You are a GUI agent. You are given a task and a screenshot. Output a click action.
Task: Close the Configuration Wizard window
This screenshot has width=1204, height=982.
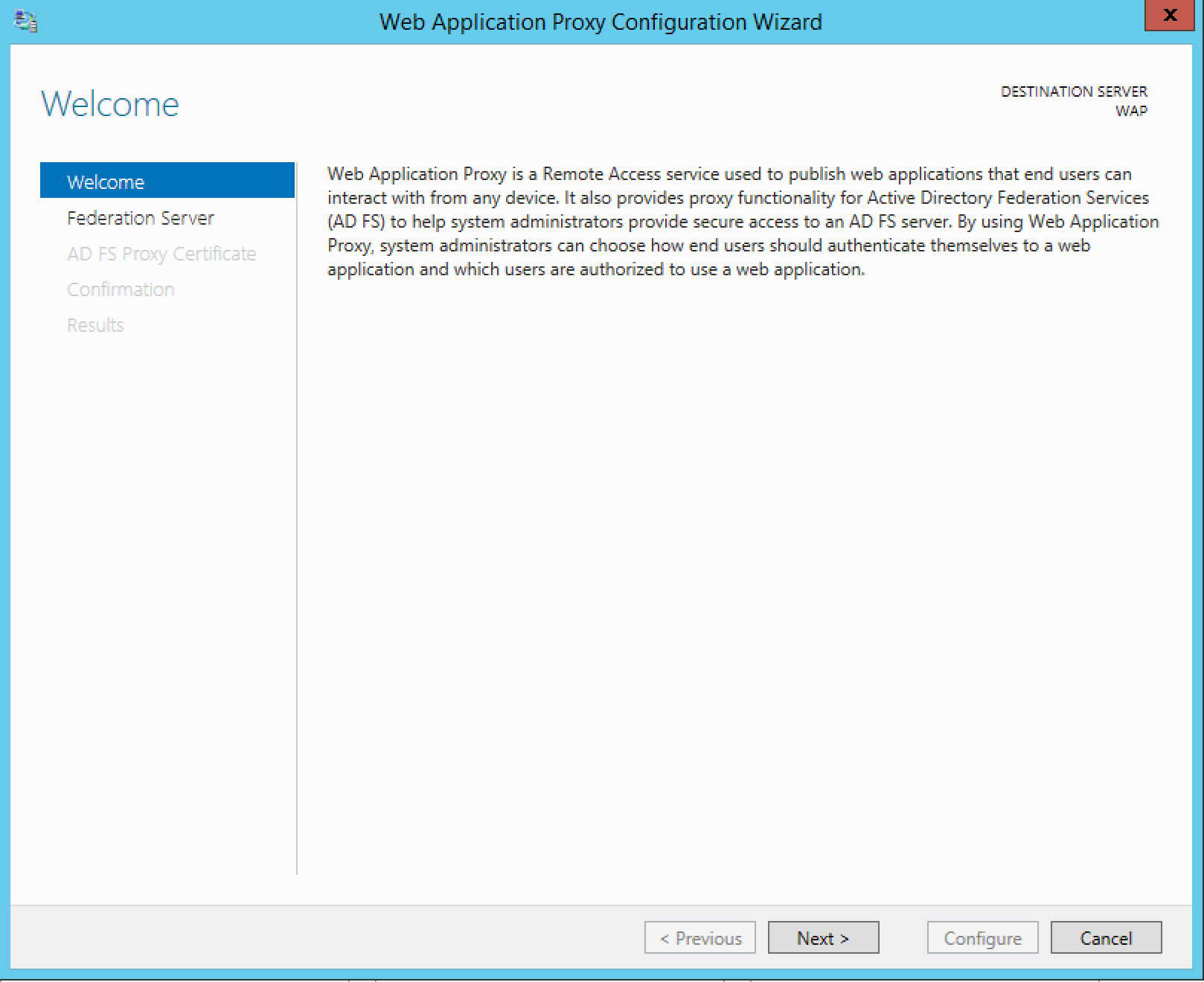(1171, 16)
